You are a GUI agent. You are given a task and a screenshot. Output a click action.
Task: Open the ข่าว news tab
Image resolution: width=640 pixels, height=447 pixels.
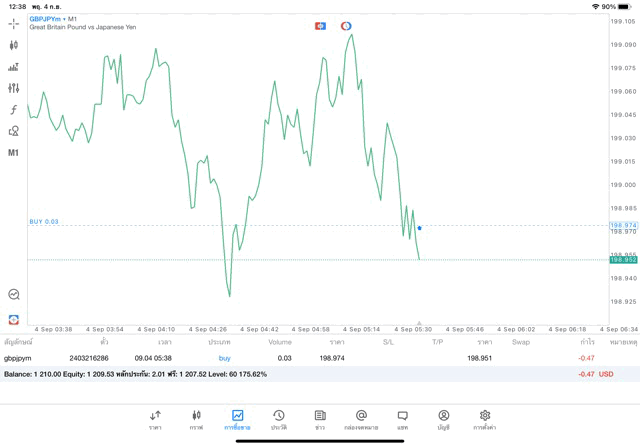(320, 419)
